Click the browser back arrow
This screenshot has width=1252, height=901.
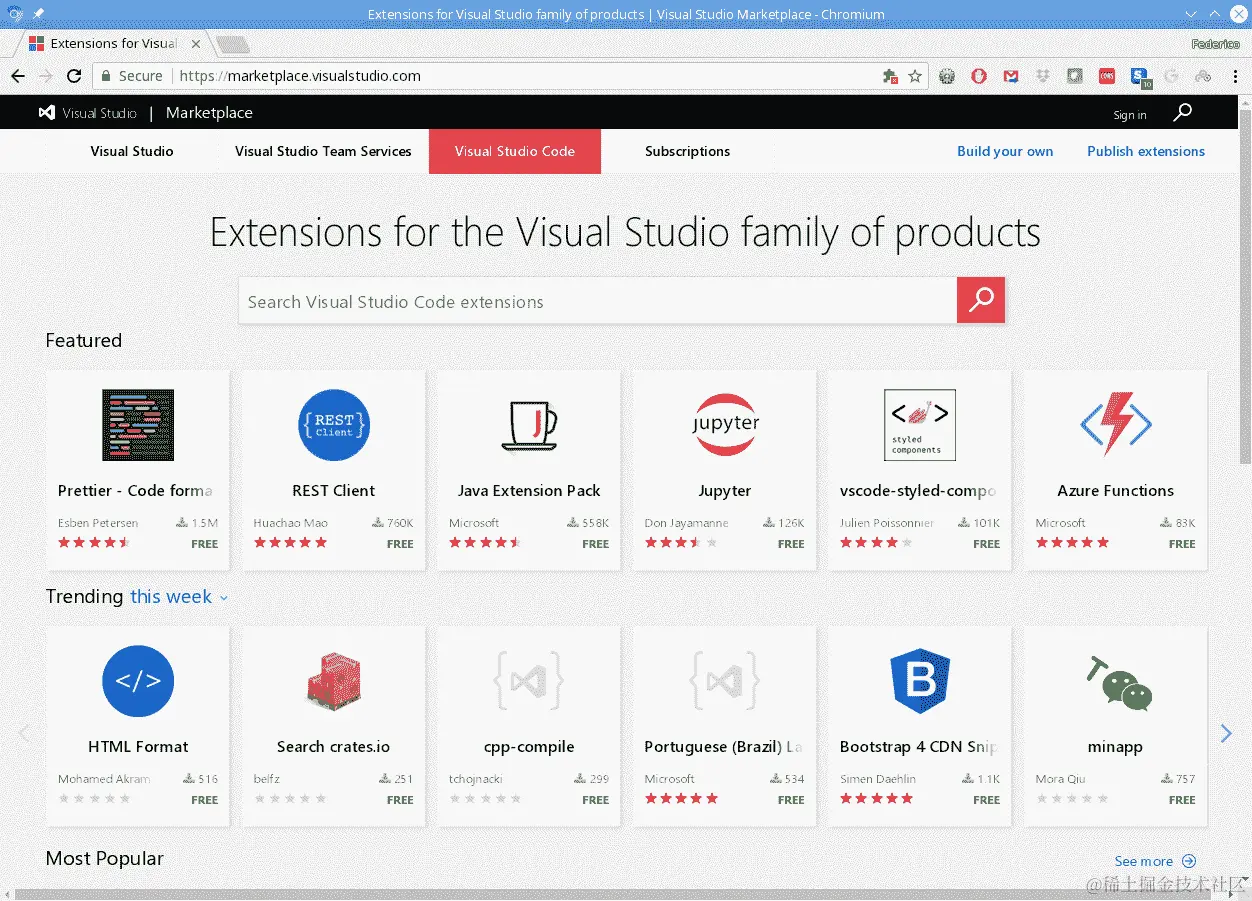pyautogui.click(x=18, y=76)
